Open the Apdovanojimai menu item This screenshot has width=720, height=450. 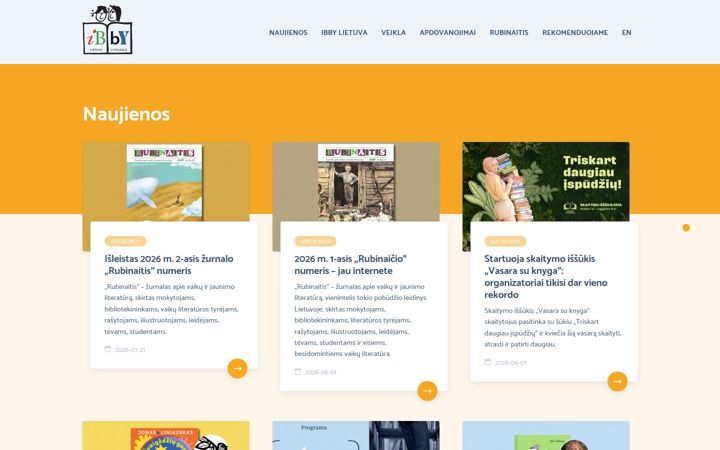click(x=448, y=33)
